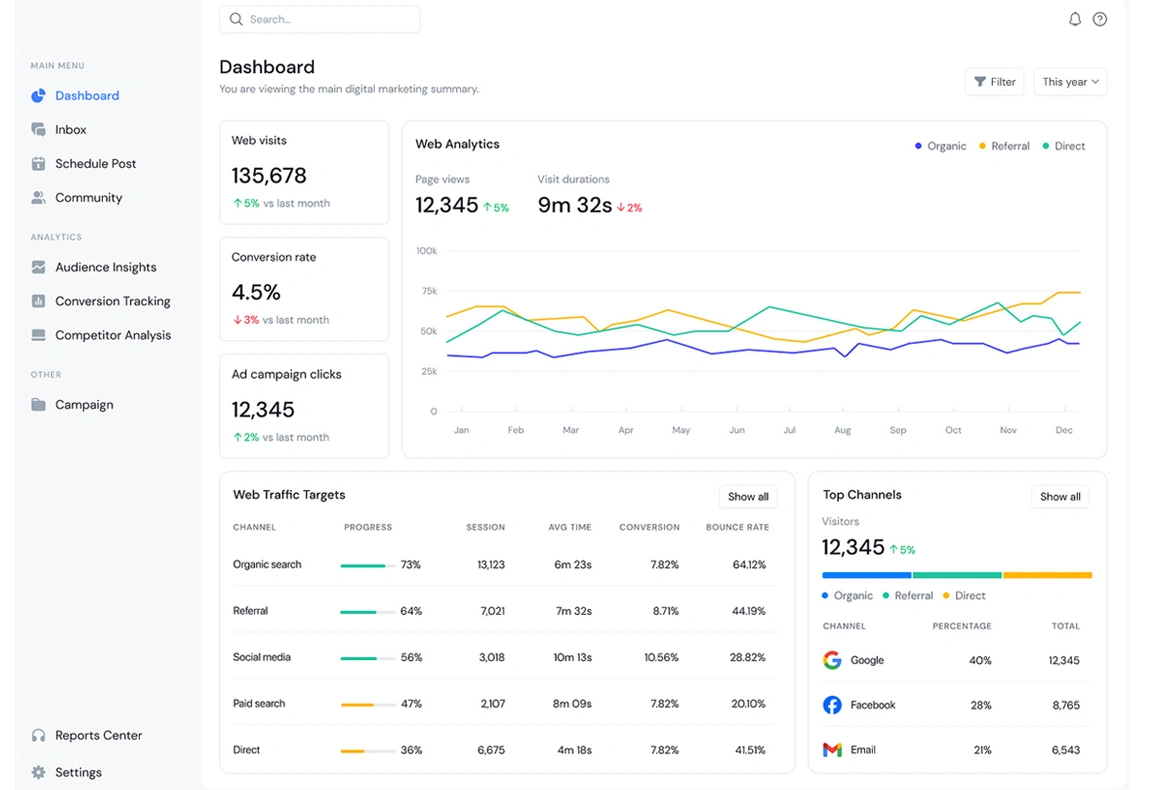This screenshot has width=1150, height=790.
Task: Click the Google icon in Top Channels
Action: [x=832, y=660]
